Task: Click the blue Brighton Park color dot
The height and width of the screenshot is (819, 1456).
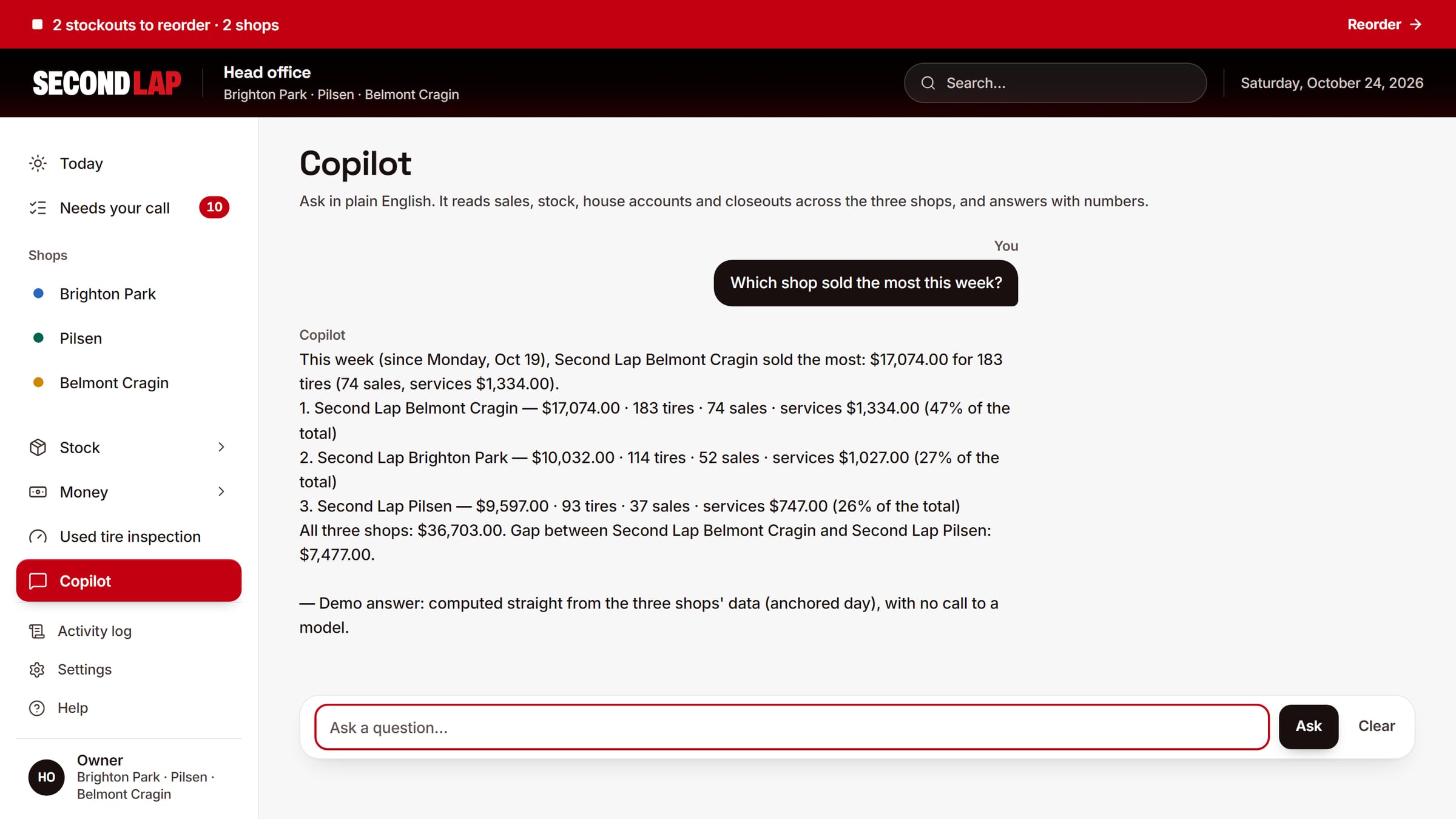Action: pos(38,294)
